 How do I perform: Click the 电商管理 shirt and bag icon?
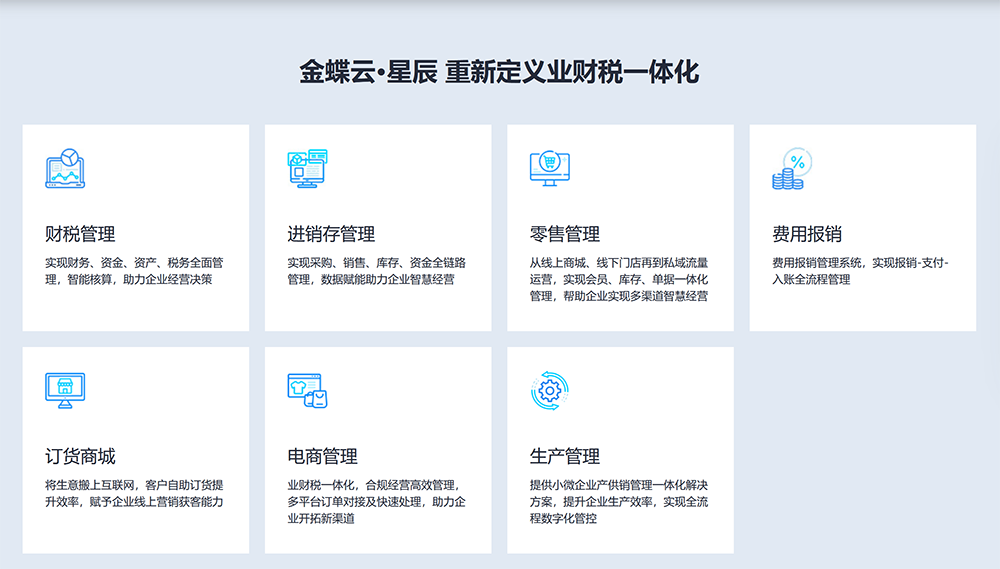tap(307, 390)
